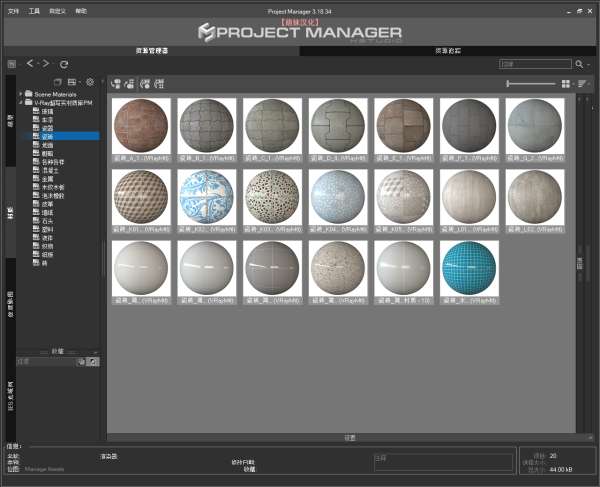Click the third material toolbar icon
This screenshot has width=600, height=487.
pyautogui.click(x=145, y=83)
